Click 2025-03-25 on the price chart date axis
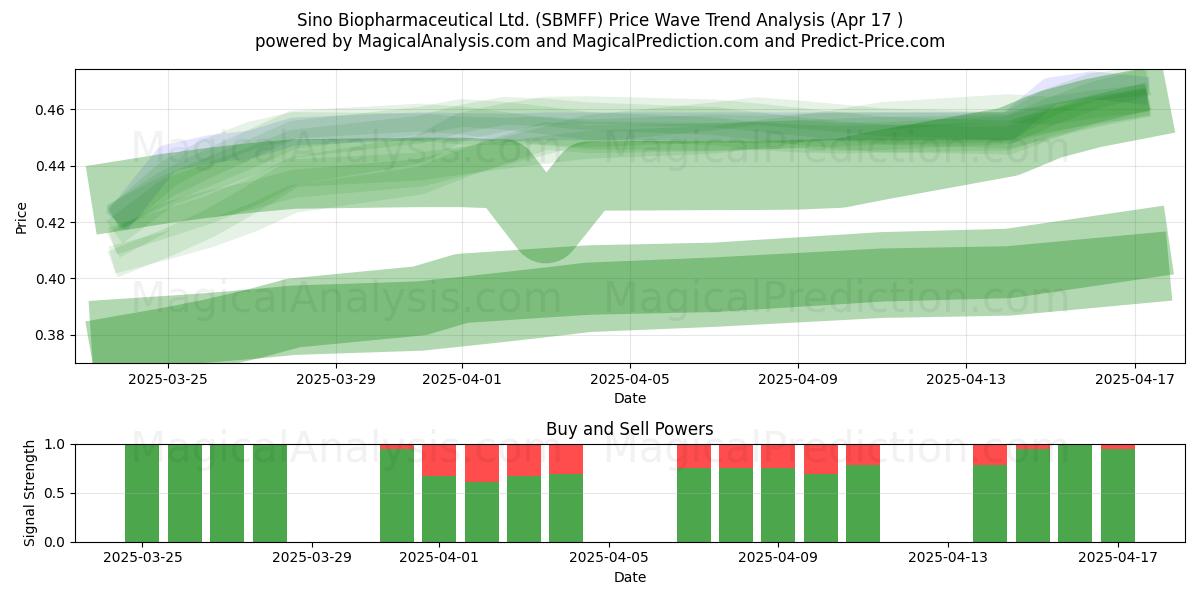 pos(168,379)
